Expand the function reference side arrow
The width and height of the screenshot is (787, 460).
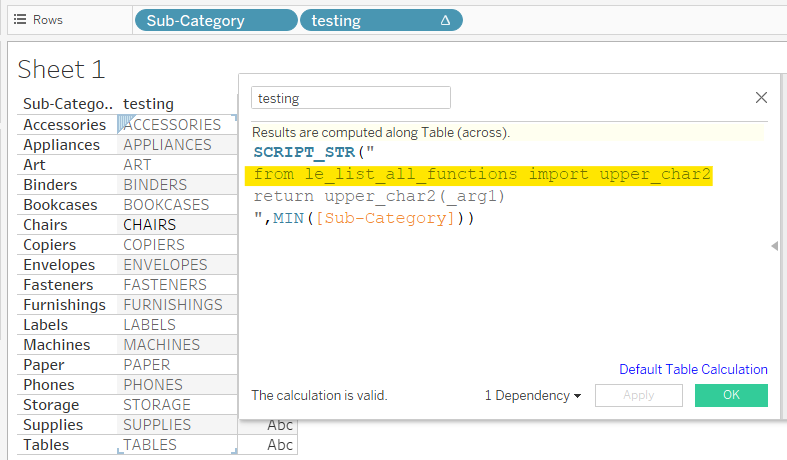tap(774, 245)
